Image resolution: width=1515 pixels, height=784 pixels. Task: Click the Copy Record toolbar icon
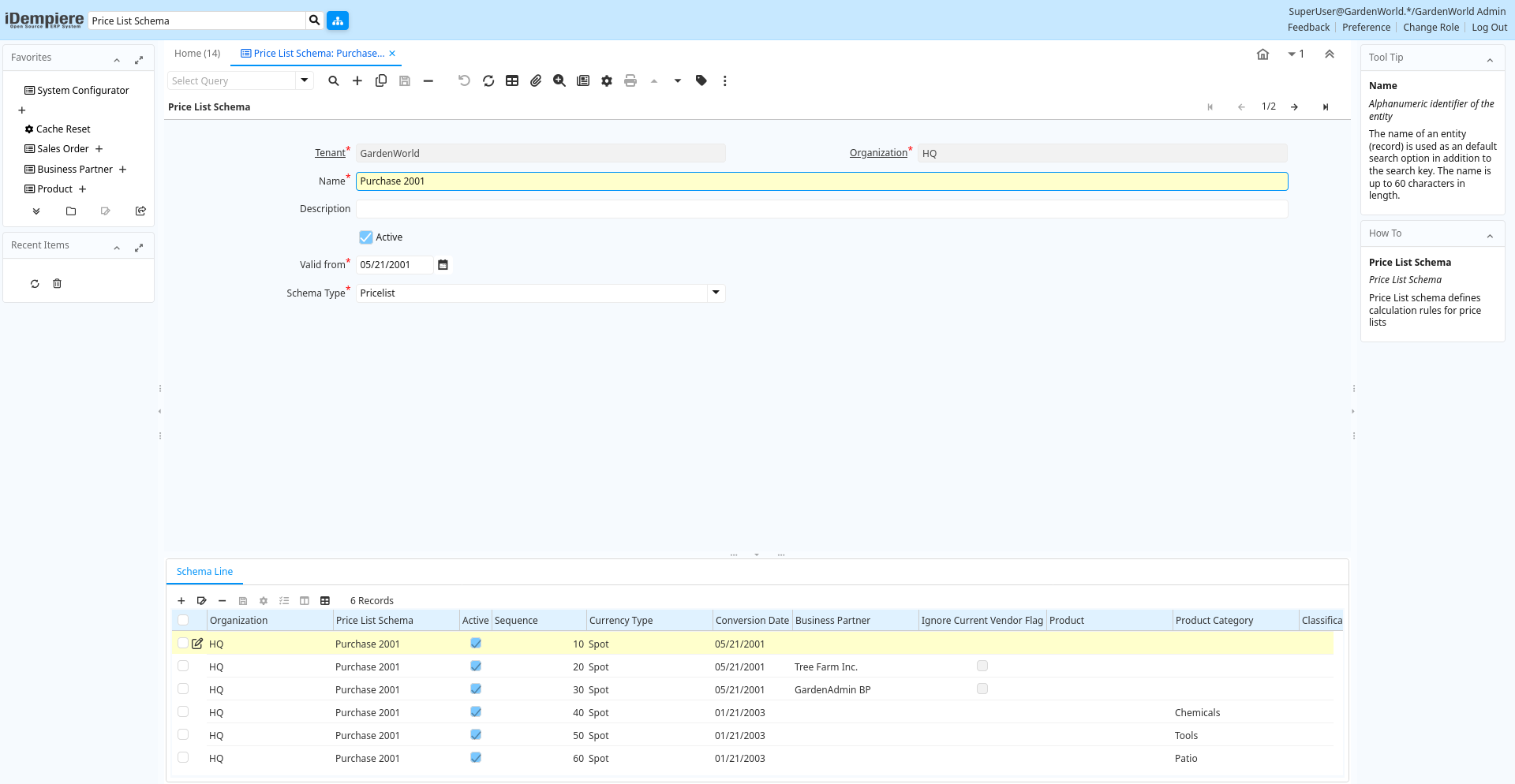click(x=381, y=80)
